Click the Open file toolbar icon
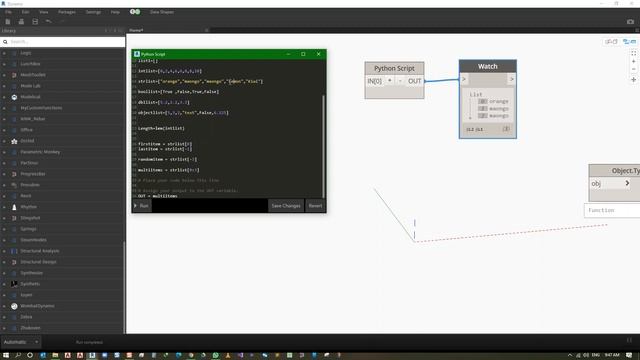The width and height of the screenshot is (640, 360). (x=21, y=22)
